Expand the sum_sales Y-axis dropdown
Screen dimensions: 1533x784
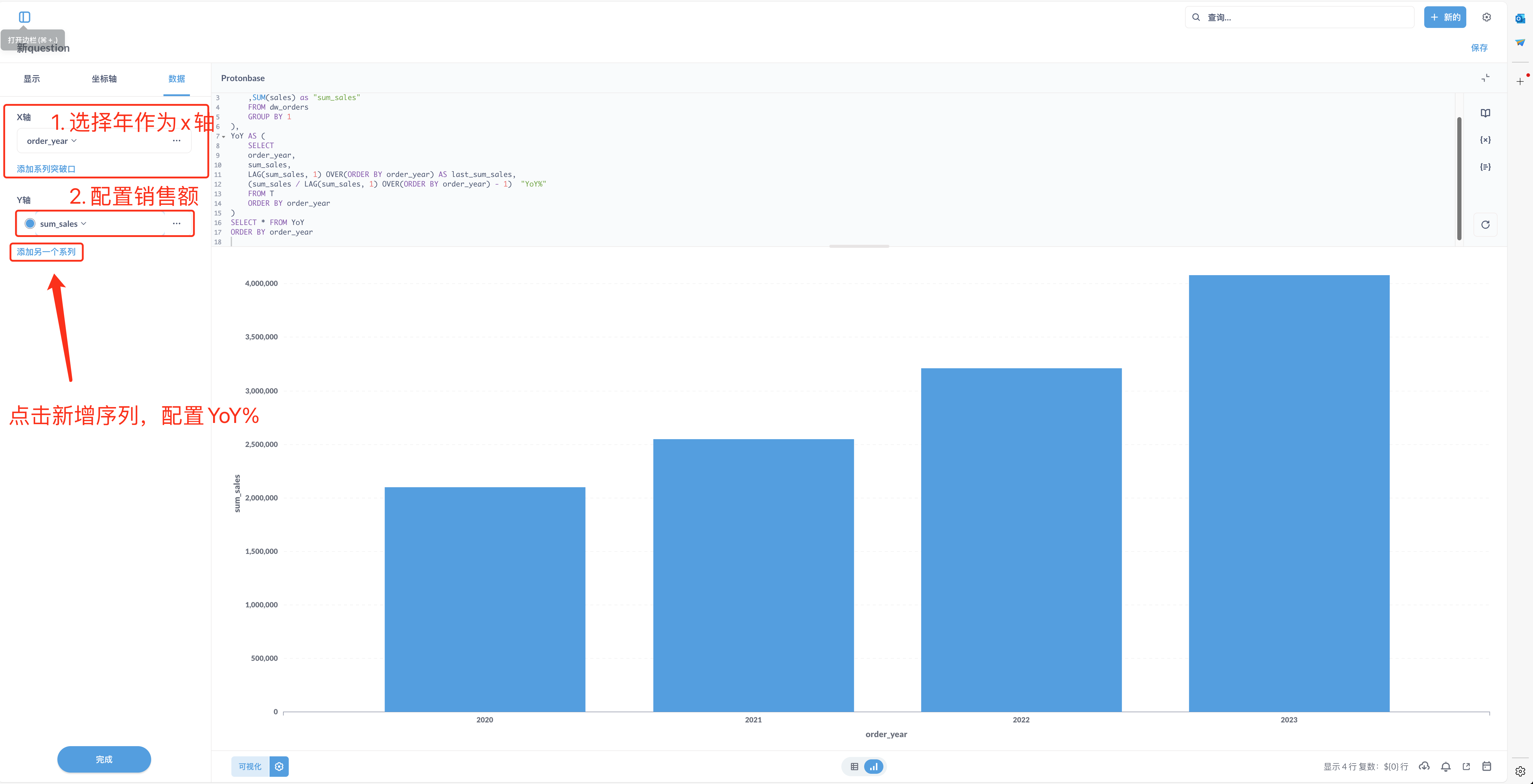tap(63, 224)
